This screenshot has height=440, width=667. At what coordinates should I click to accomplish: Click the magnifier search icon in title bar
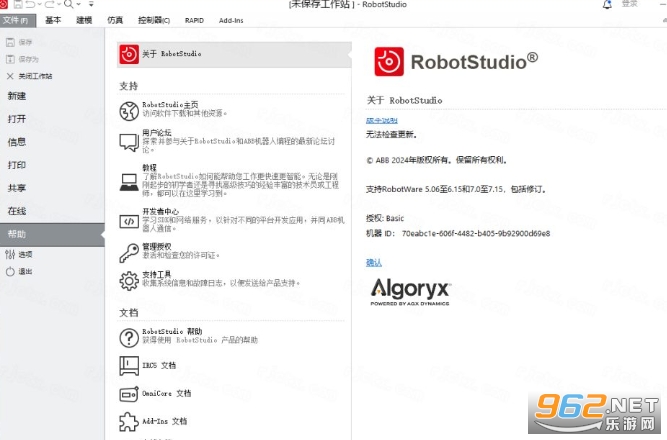tap(68, 5)
